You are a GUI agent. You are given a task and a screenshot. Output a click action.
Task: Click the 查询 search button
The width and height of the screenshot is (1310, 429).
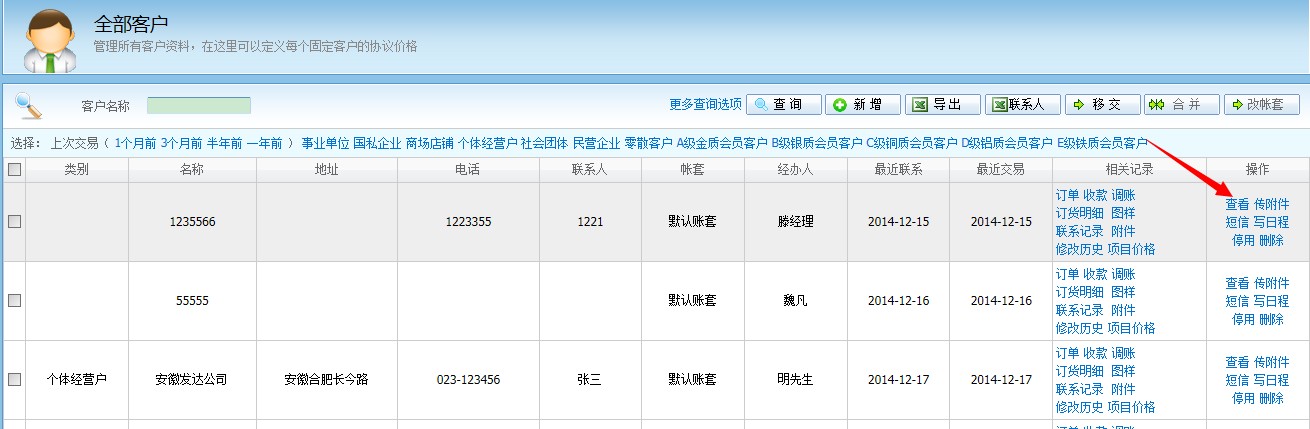784,105
